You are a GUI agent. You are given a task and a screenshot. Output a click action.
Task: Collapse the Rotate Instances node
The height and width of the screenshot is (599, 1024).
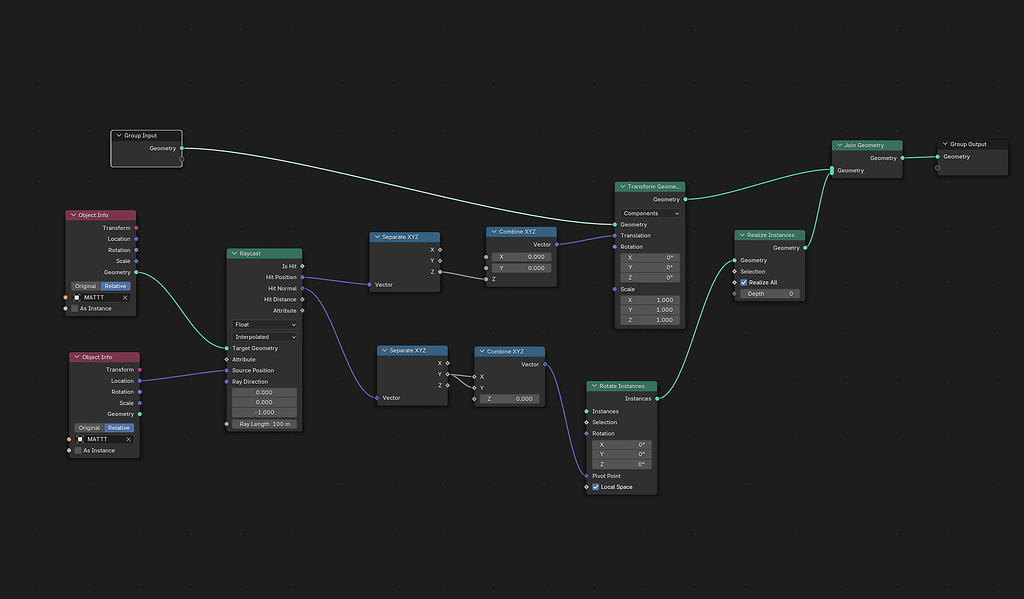(594, 386)
